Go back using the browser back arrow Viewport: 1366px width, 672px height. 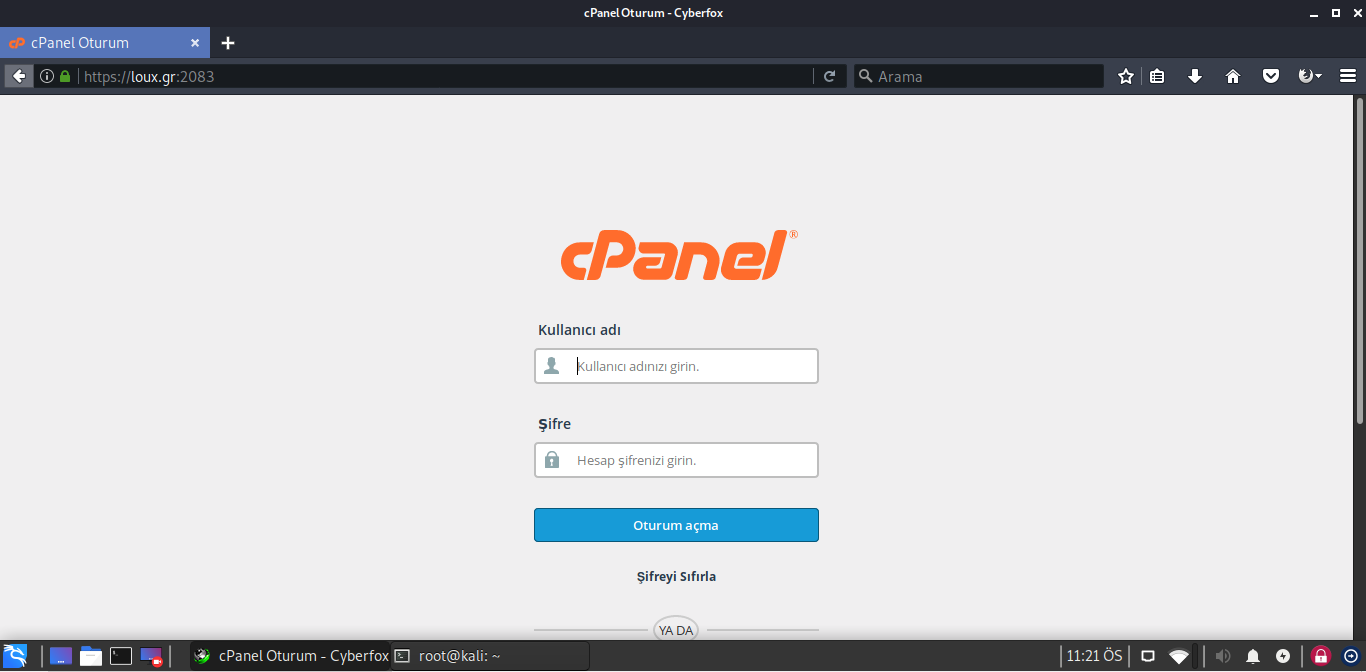coord(19,76)
